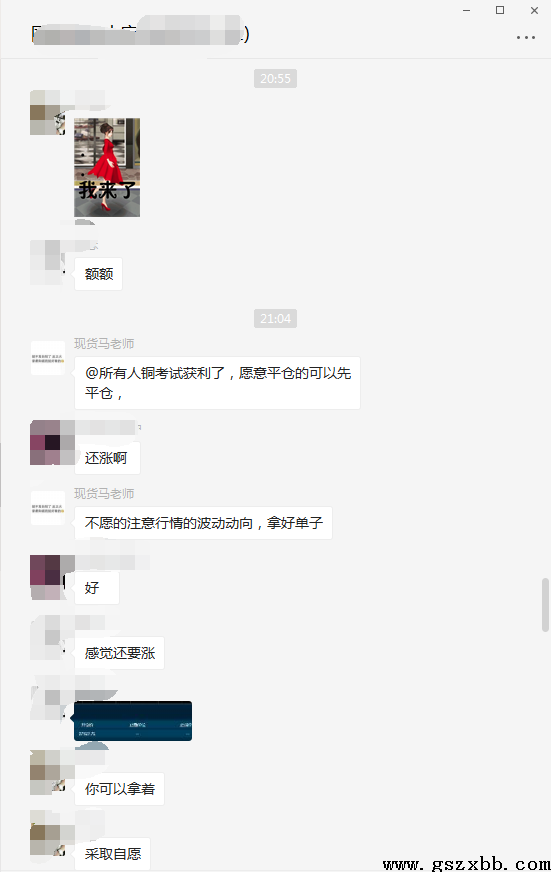Click the 感觉还要涨 message bubble
551x872 pixels.
coord(120,653)
